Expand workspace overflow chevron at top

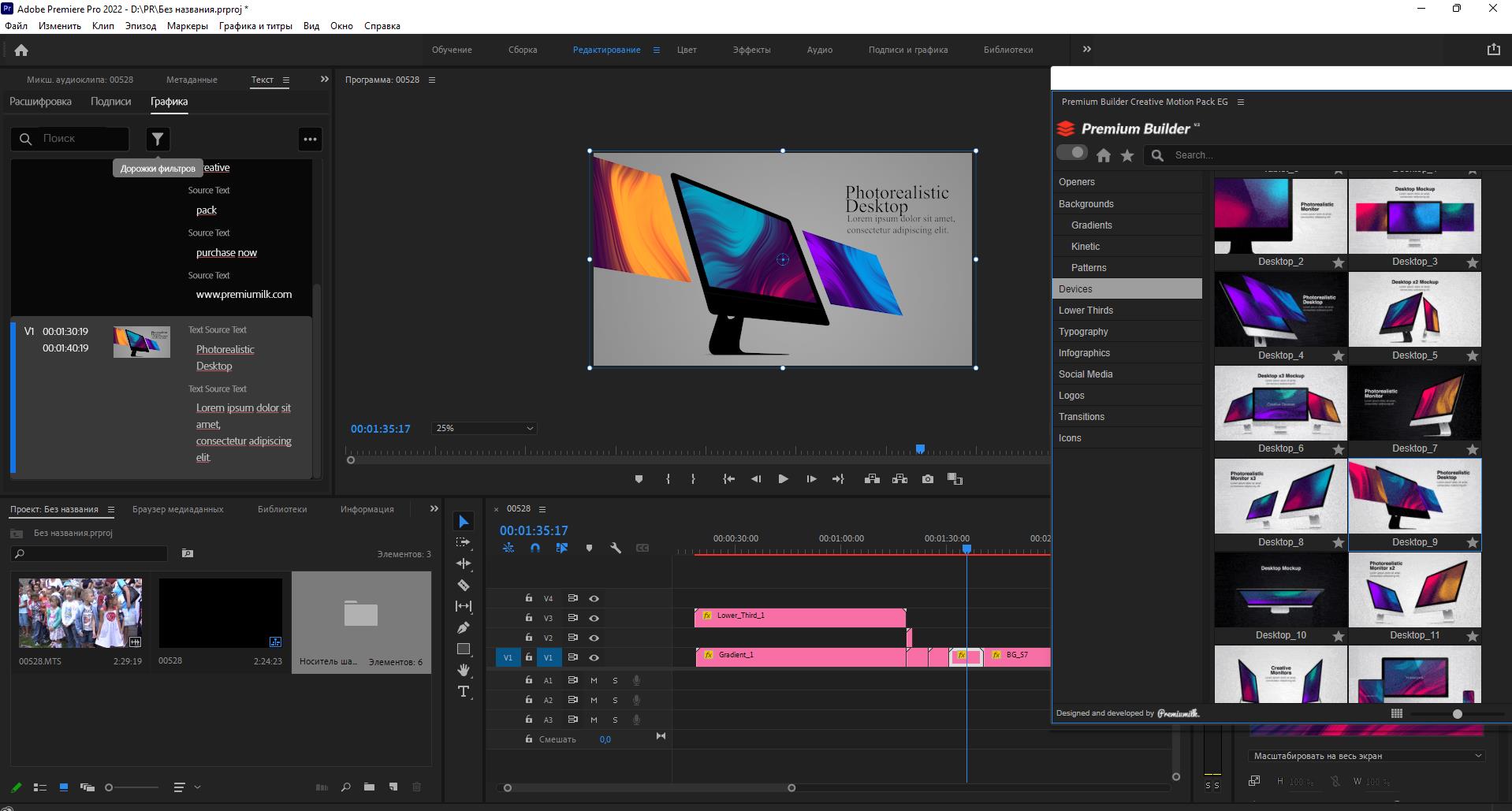click(x=1087, y=49)
